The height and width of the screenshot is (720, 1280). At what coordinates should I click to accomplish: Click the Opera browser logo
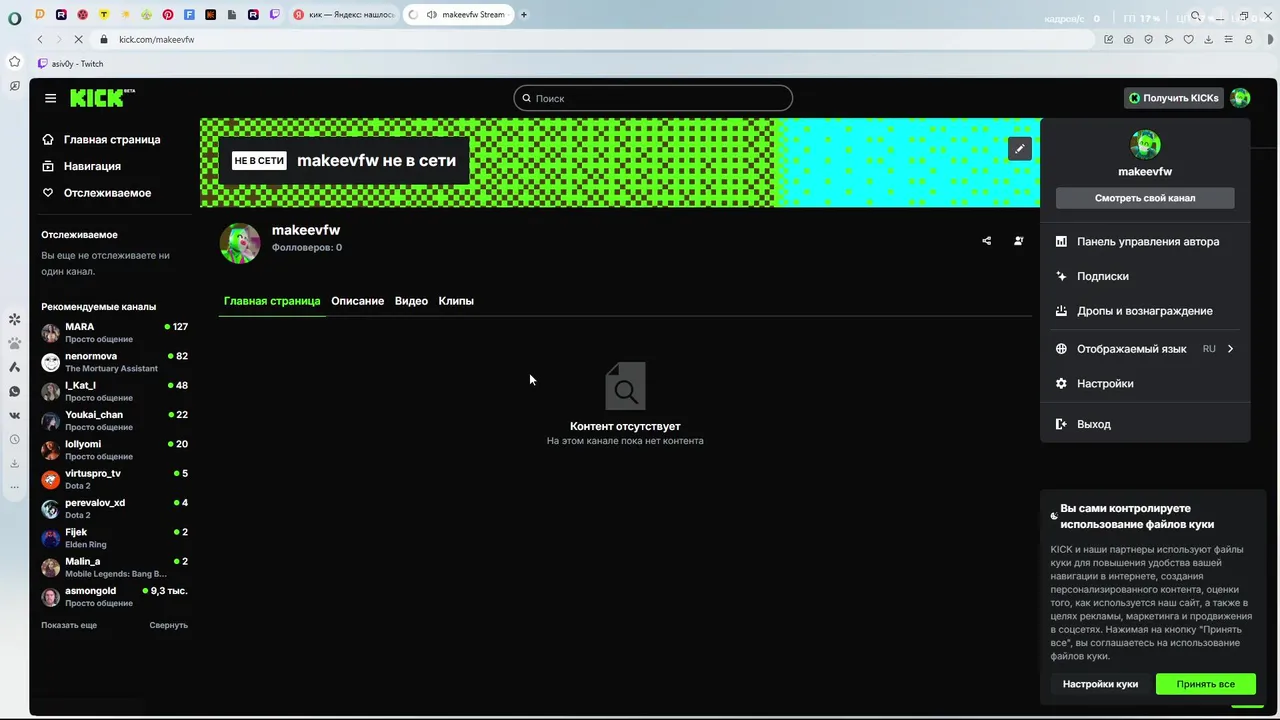[14, 17]
